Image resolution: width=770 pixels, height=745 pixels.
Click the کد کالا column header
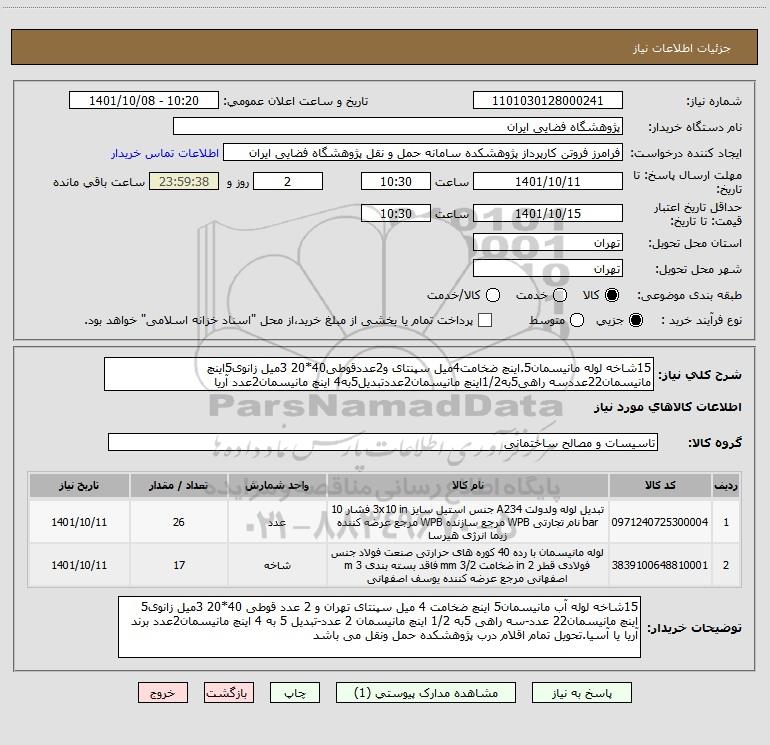click(x=660, y=485)
